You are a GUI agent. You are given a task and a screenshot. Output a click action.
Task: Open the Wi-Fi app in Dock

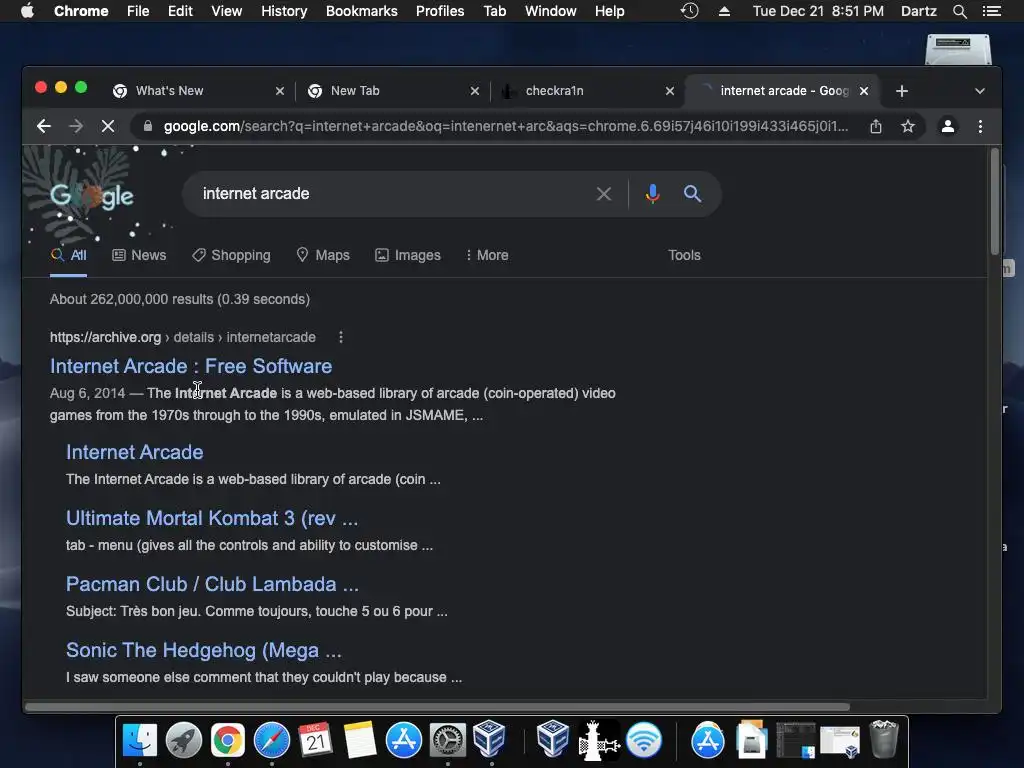click(644, 741)
